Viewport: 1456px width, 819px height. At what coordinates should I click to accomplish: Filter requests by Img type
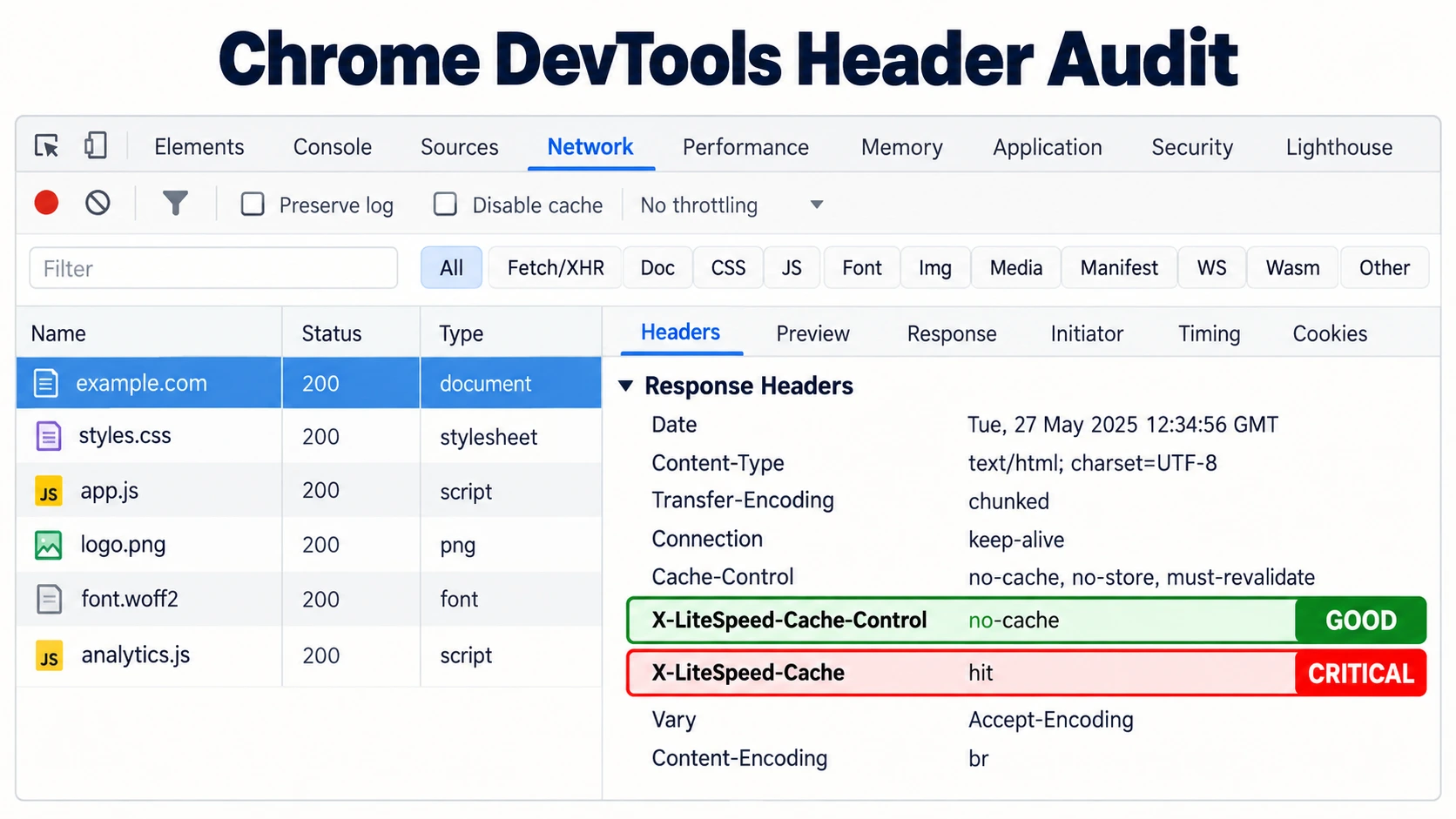click(935, 268)
